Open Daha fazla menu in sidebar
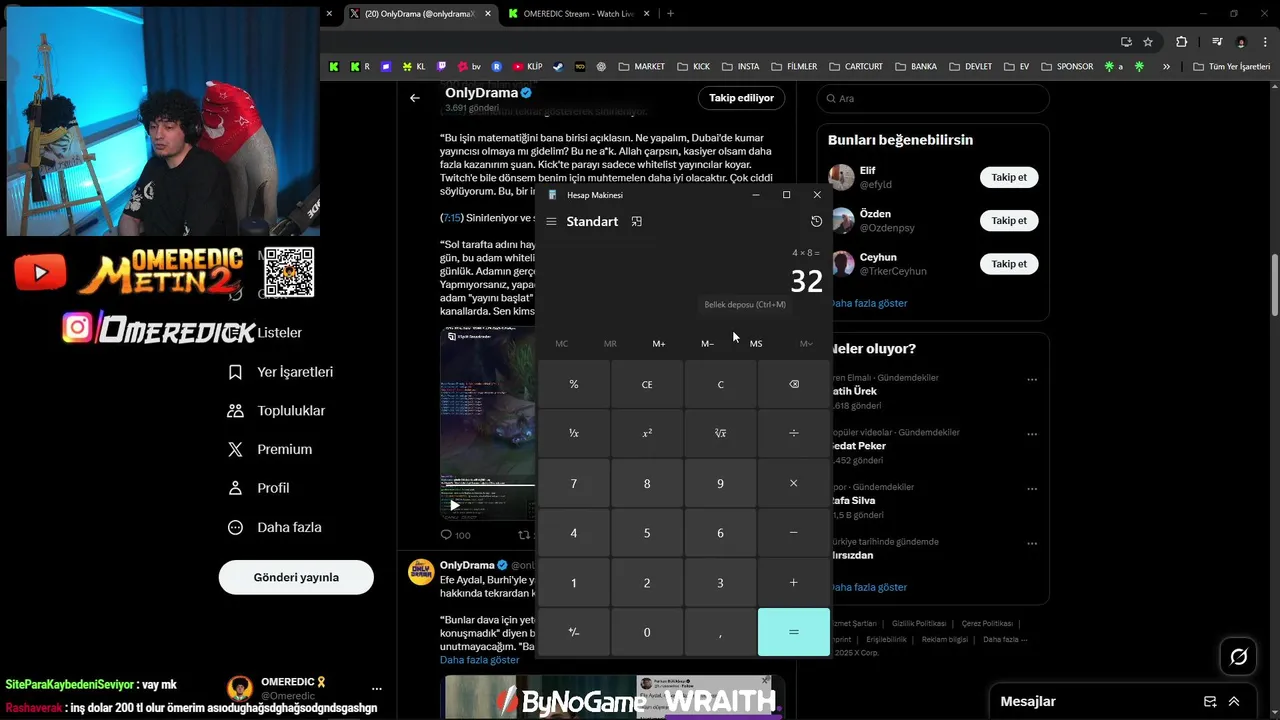Screen dimensions: 1280x720 275,527
